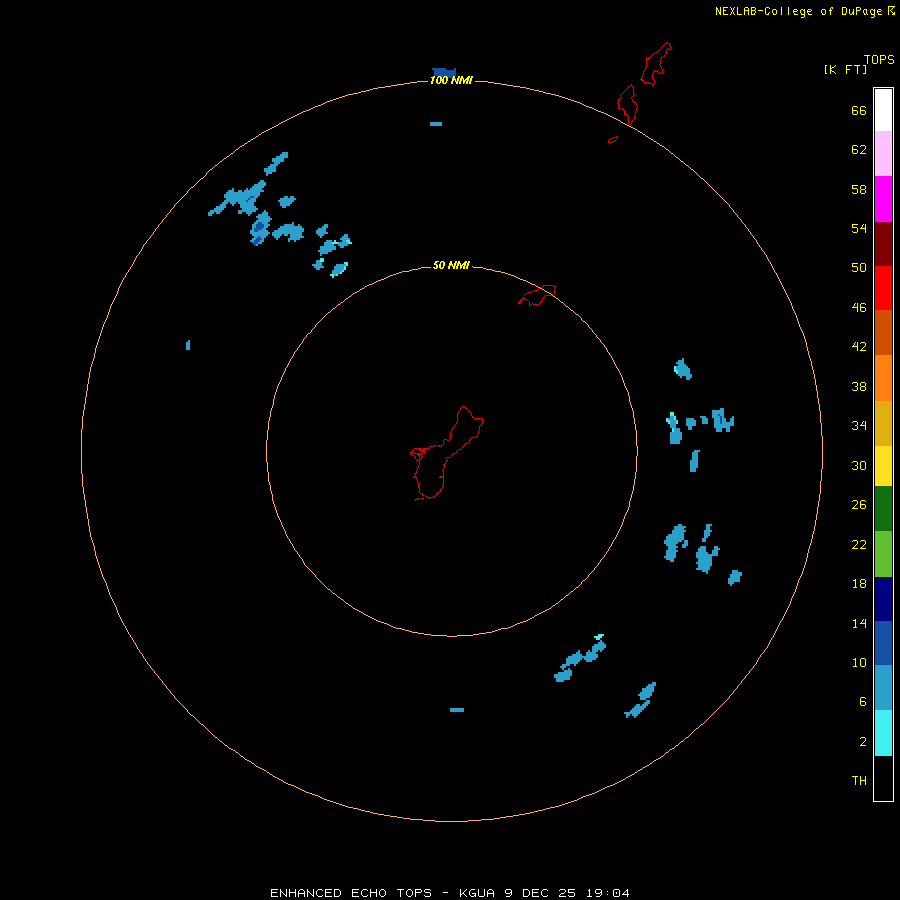The width and height of the screenshot is (900, 900).
Task: Click the [K FT] units label
Action: click(845, 69)
